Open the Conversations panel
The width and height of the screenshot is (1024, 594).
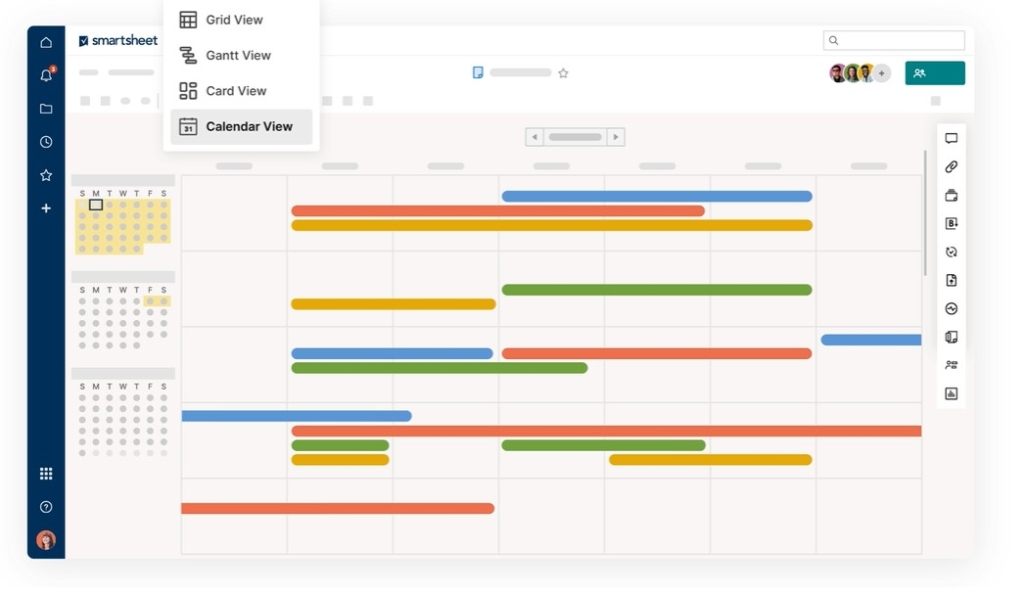point(951,137)
